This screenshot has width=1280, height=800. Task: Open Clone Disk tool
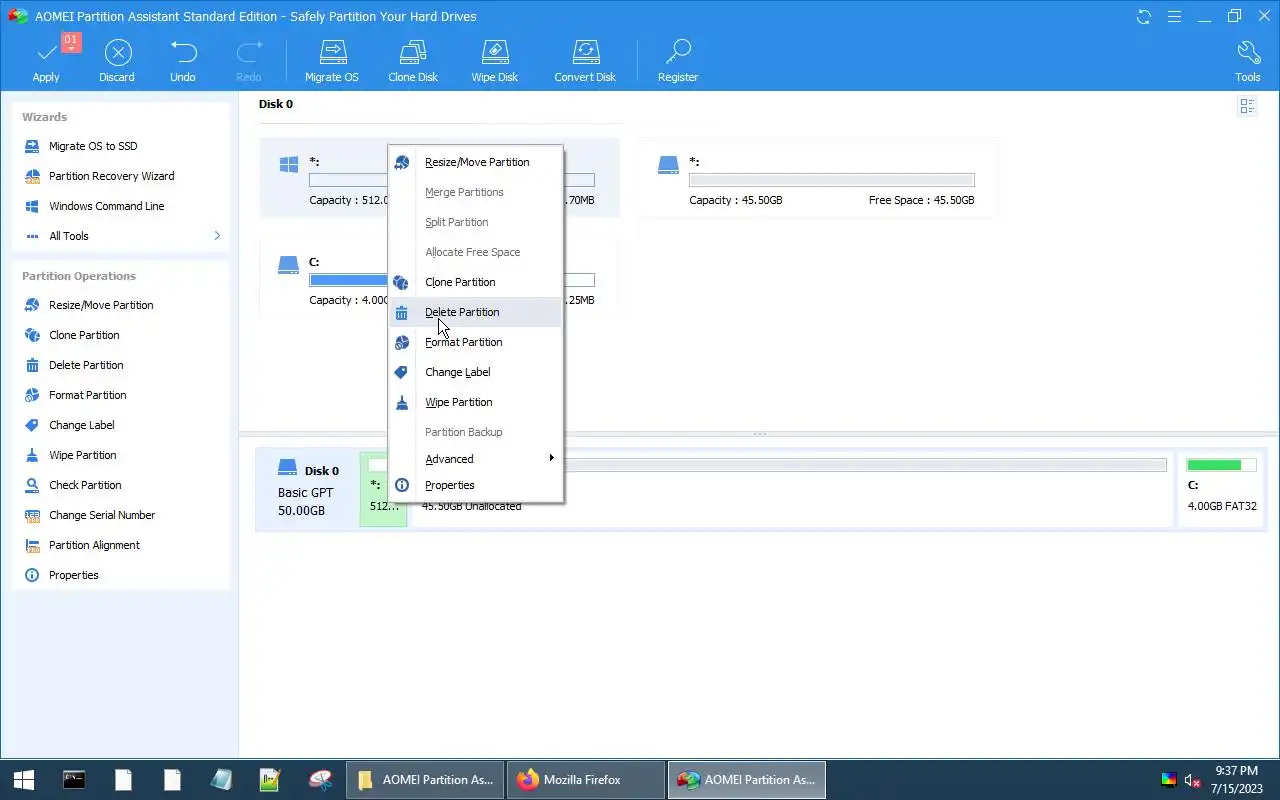413,61
